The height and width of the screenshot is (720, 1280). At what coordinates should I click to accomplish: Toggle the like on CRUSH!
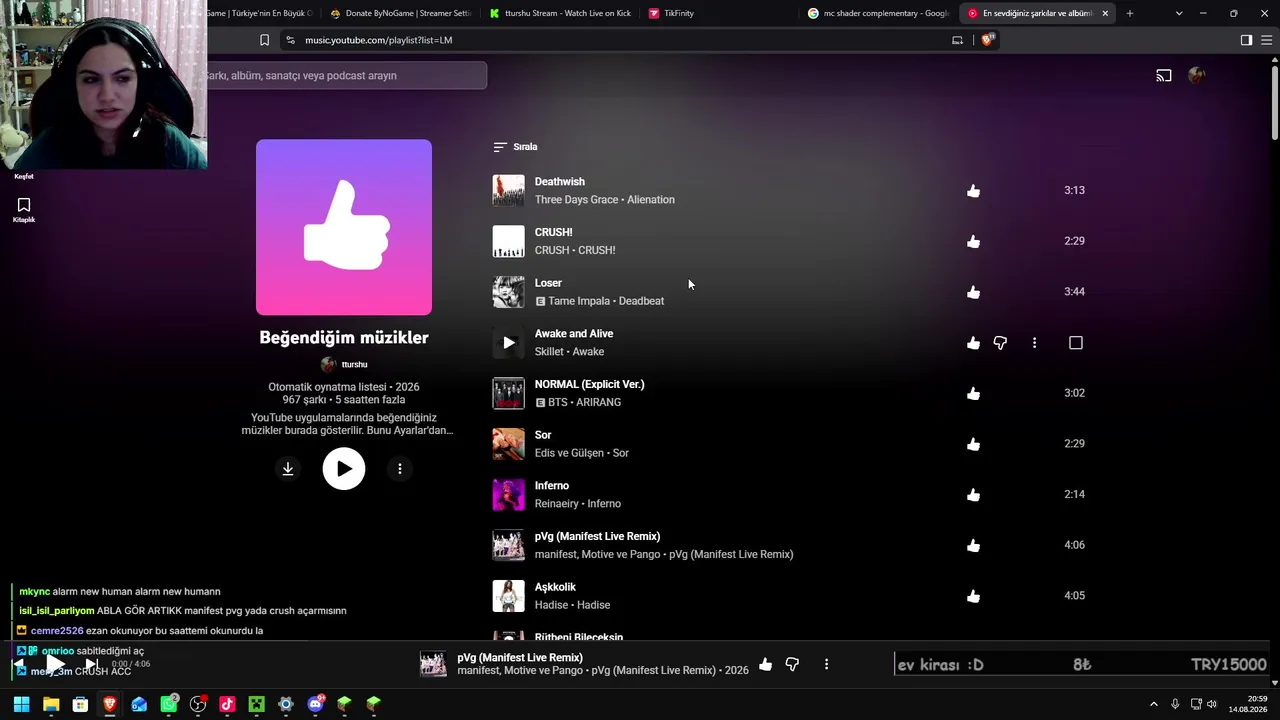[x=973, y=242]
